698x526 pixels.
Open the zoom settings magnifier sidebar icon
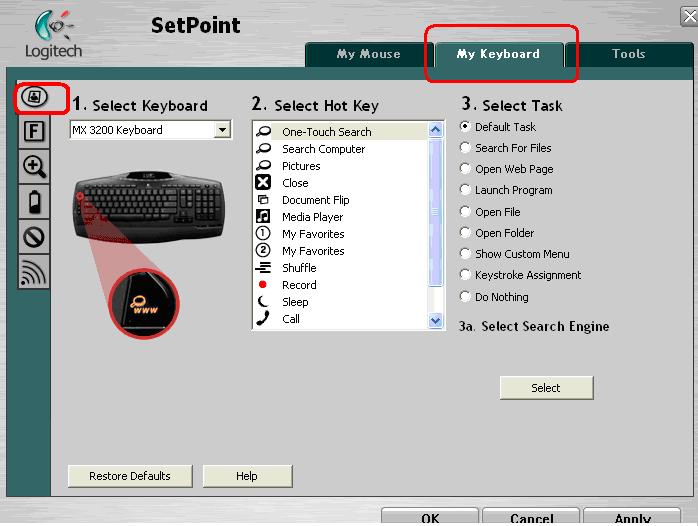tap(34, 166)
